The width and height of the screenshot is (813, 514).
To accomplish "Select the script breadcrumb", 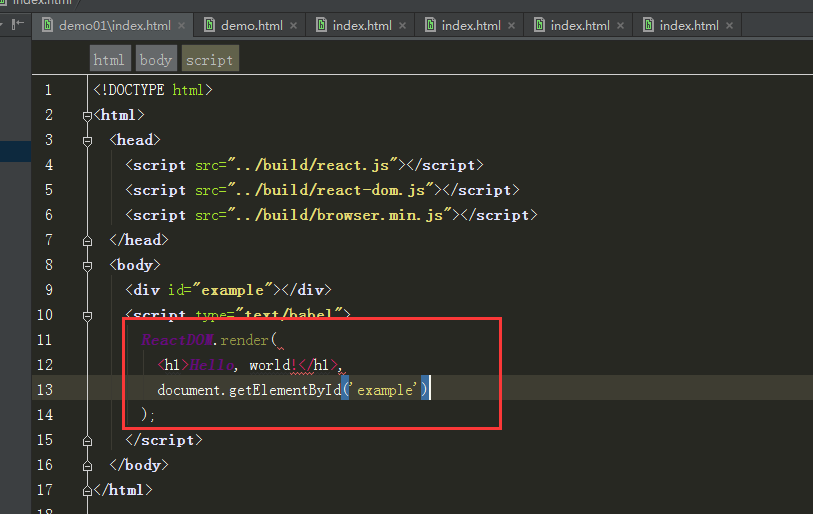I will tap(210, 60).
